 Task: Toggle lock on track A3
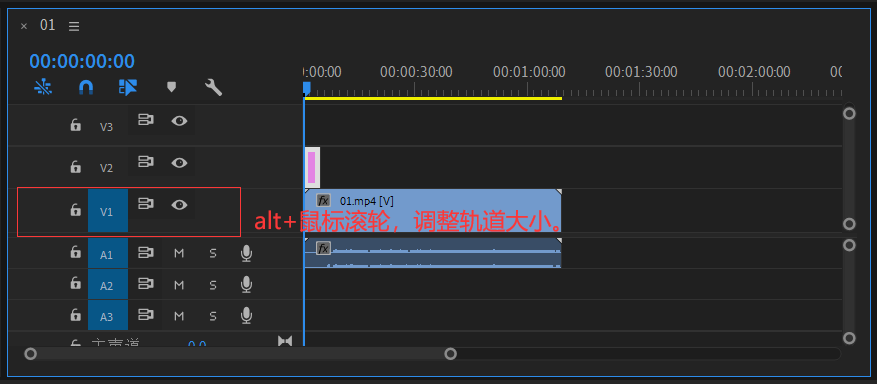[x=75, y=315]
